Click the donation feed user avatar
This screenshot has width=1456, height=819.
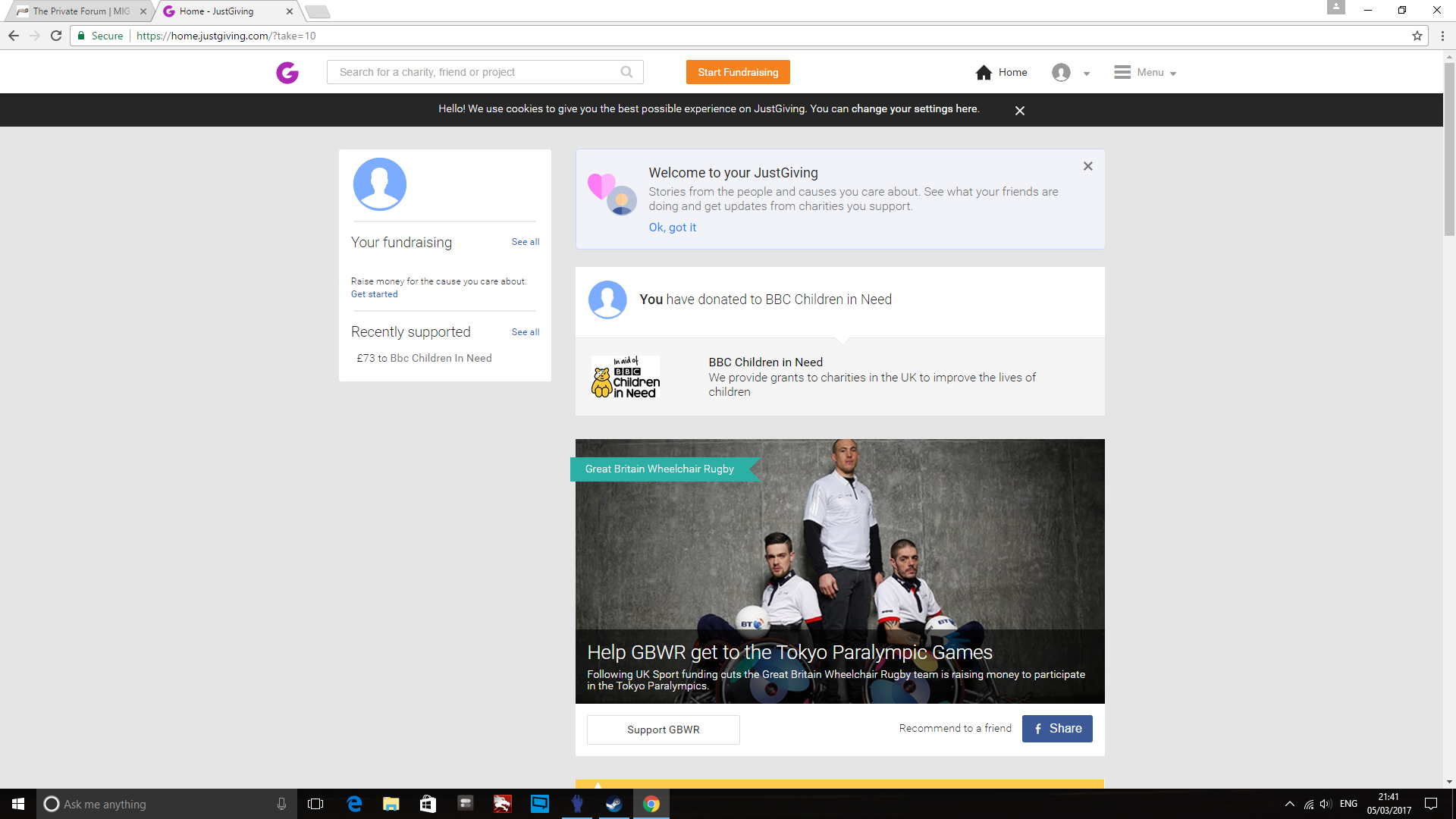pyautogui.click(x=607, y=300)
